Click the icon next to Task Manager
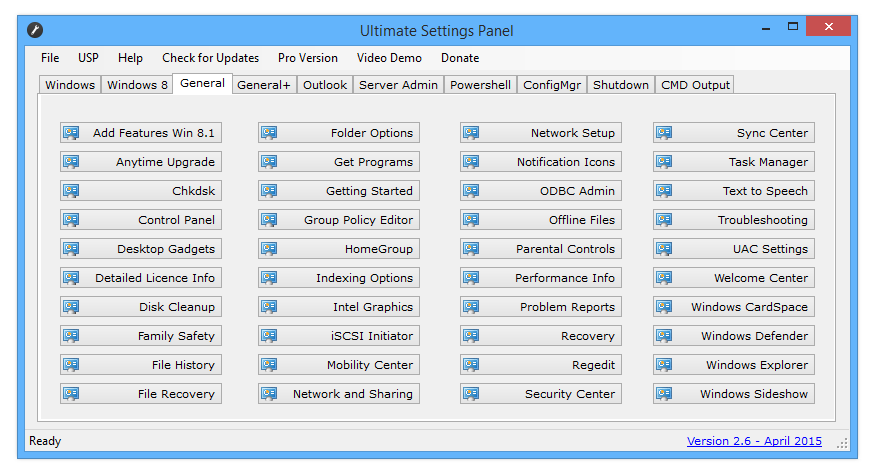The width and height of the screenshot is (871, 472). (x=664, y=162)
